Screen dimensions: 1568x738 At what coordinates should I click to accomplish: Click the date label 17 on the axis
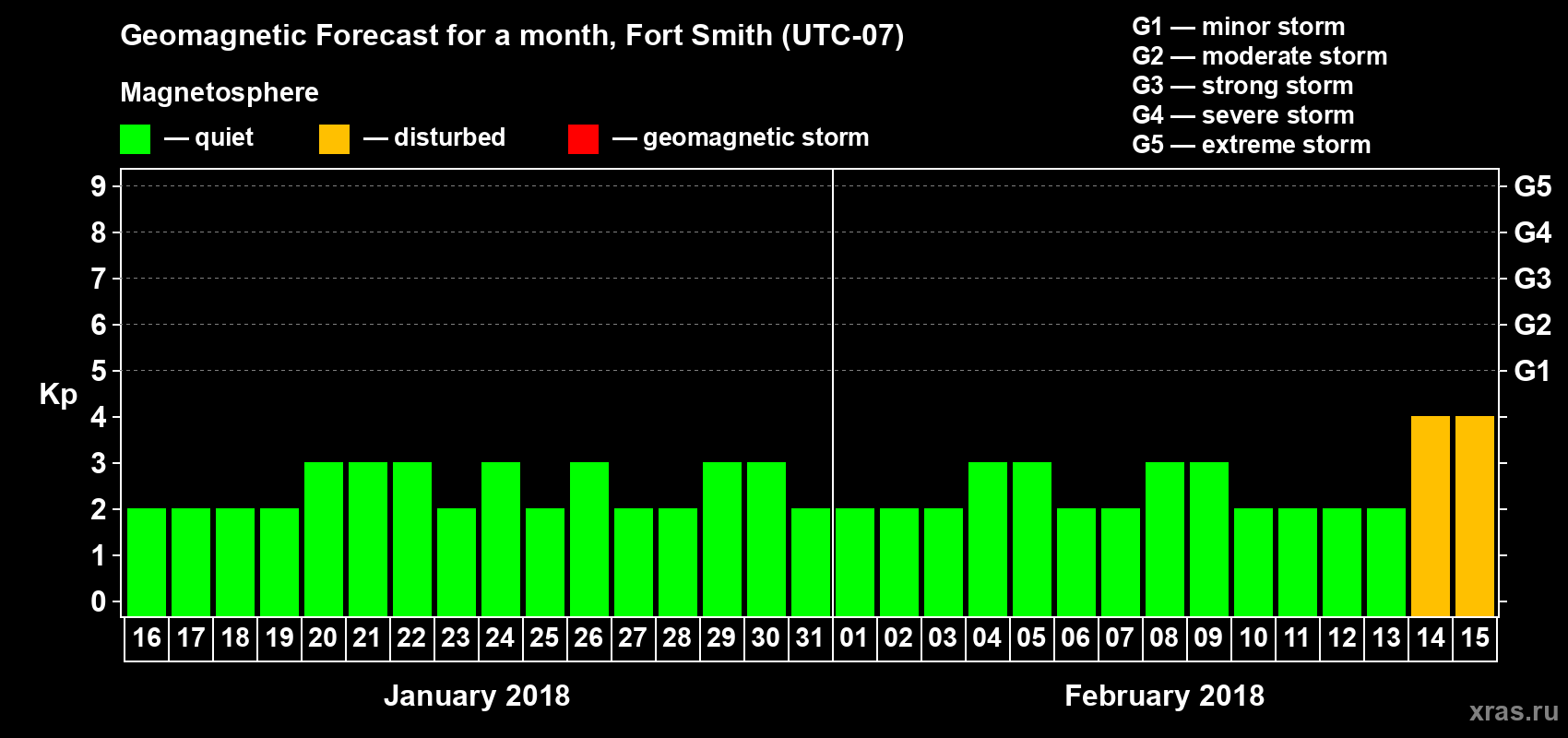coord(191,638)
